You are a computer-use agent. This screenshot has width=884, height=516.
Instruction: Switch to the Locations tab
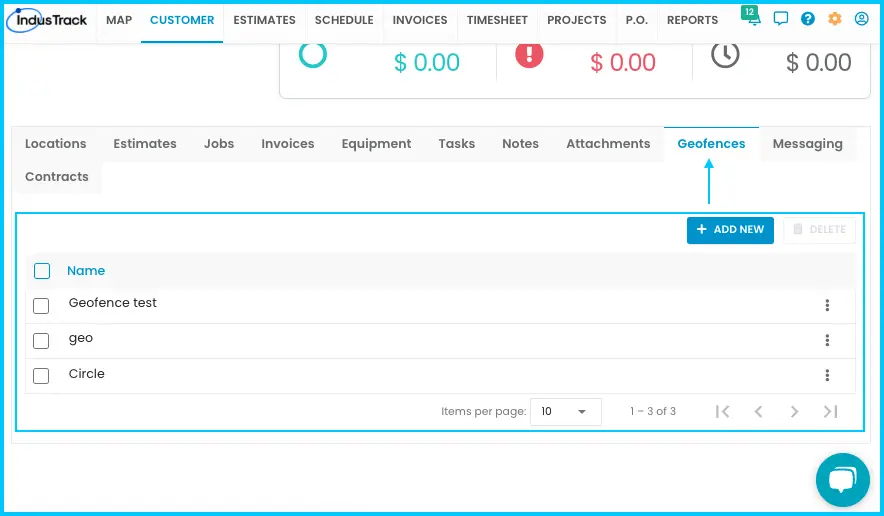56,144
